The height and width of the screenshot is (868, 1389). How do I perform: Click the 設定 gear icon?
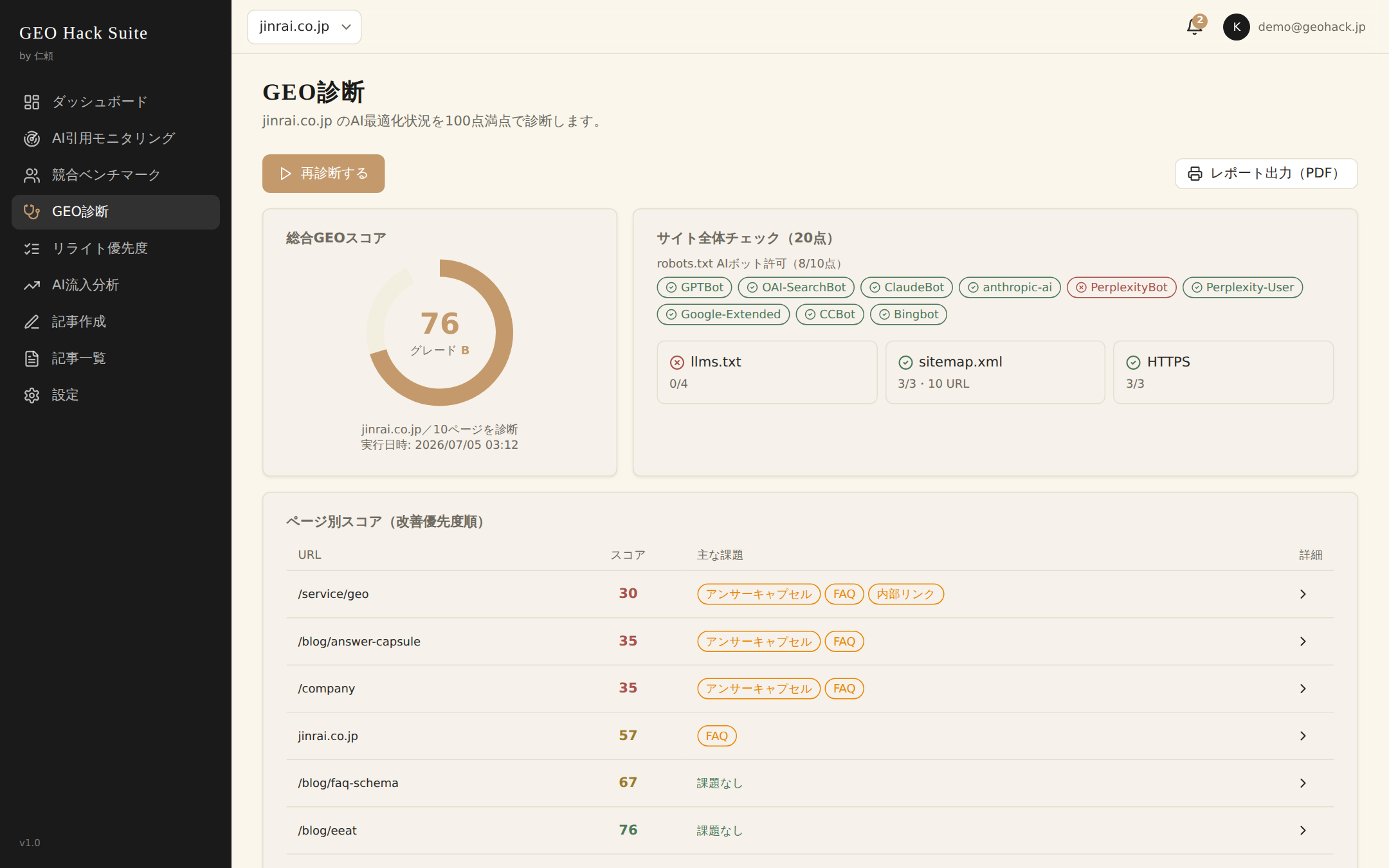(32, 395)
